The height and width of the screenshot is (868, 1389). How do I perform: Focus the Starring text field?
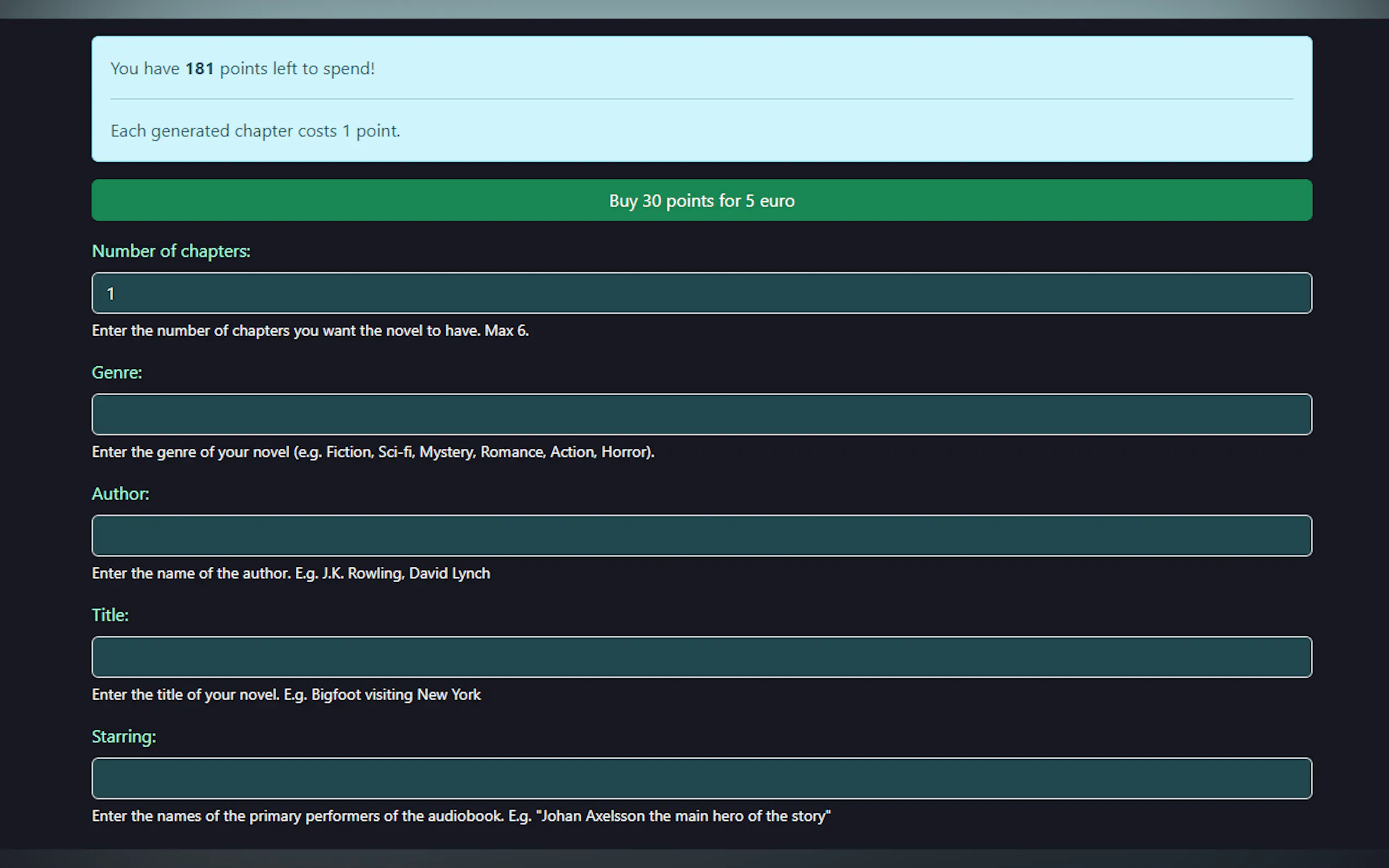701,778
